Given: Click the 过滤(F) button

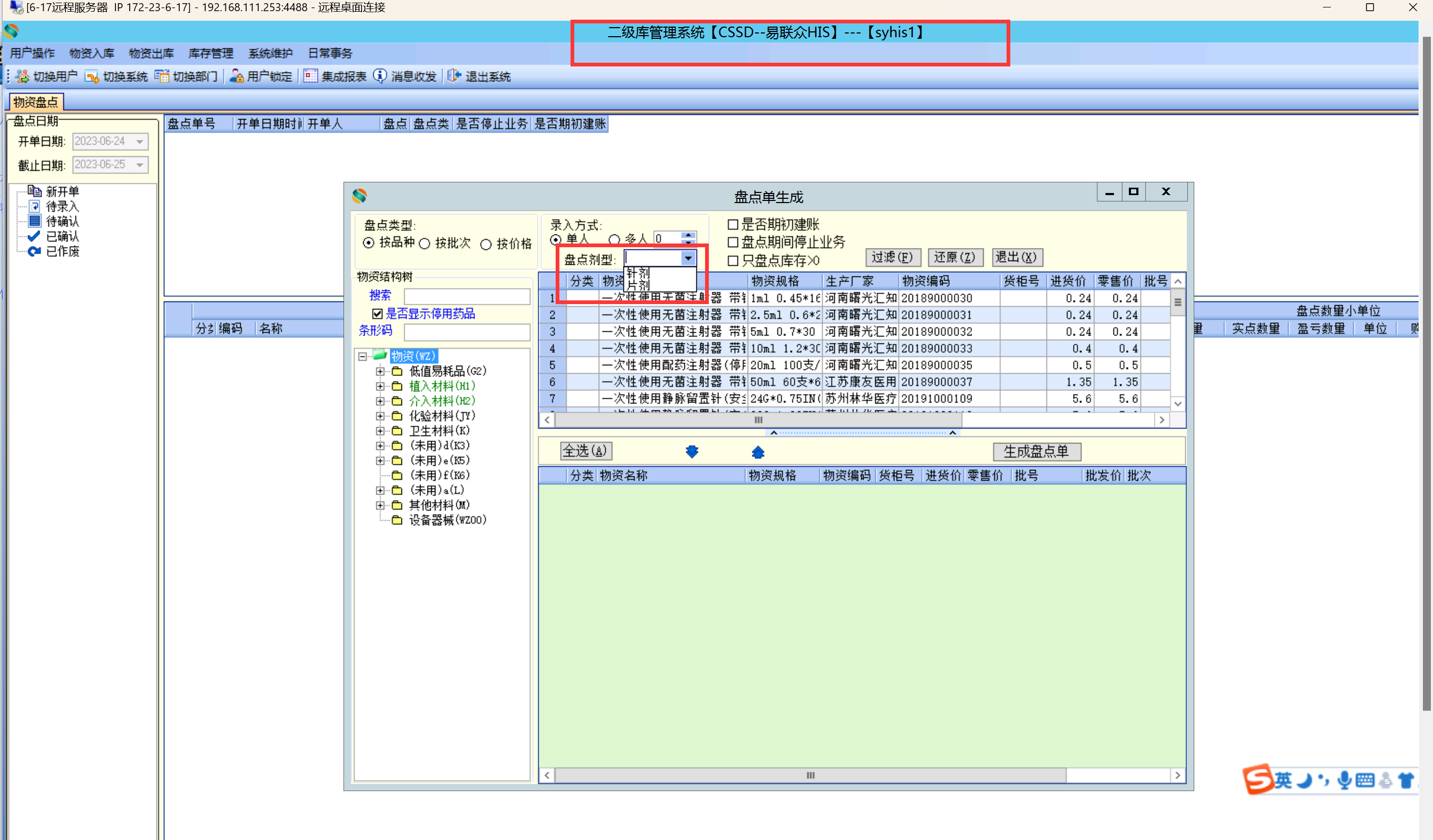Looking at the screenshot, I should click(892, 258).
